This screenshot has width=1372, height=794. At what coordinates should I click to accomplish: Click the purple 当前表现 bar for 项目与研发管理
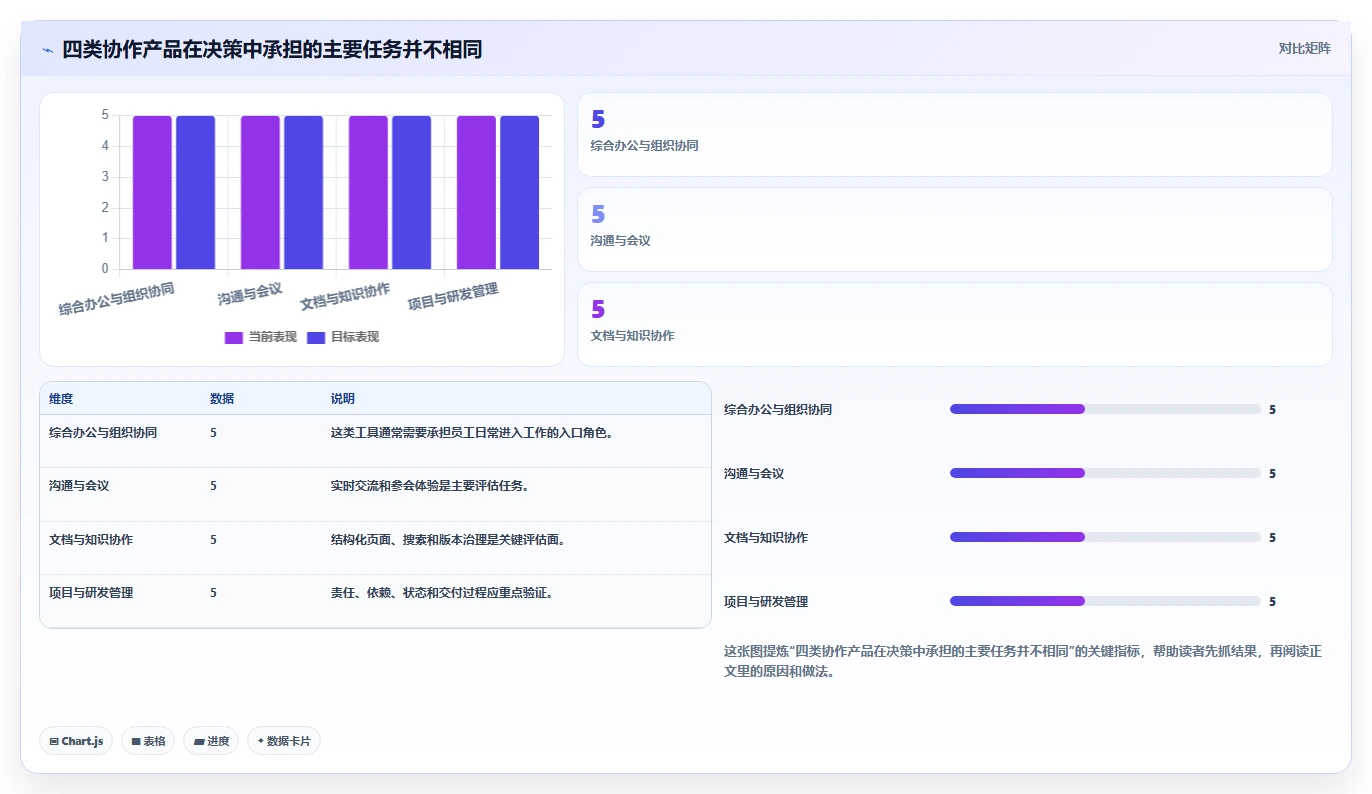[x=476, y=192]
